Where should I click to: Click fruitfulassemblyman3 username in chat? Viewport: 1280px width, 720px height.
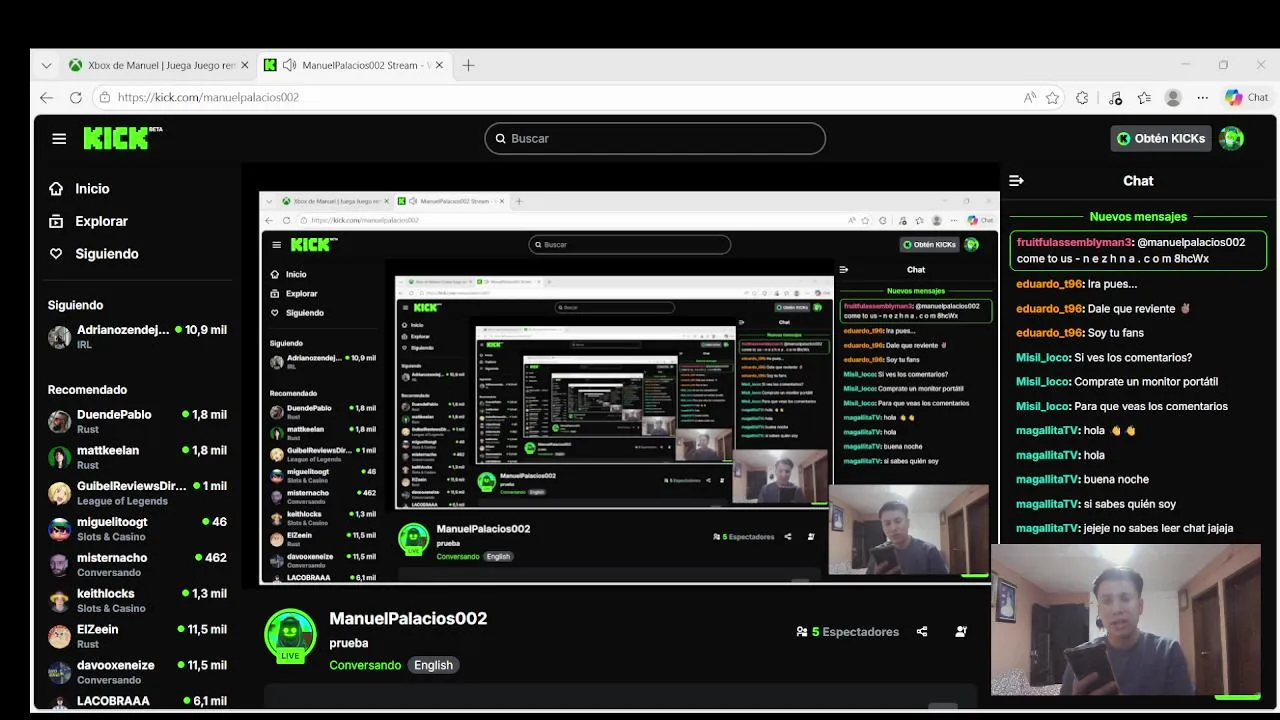[1074, 242]
